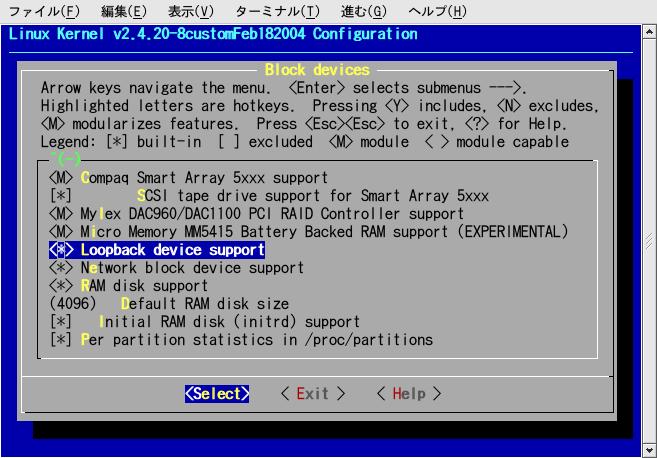Click the 'Block devices' dialog title

pyautogui.click(x=317, y=70)
